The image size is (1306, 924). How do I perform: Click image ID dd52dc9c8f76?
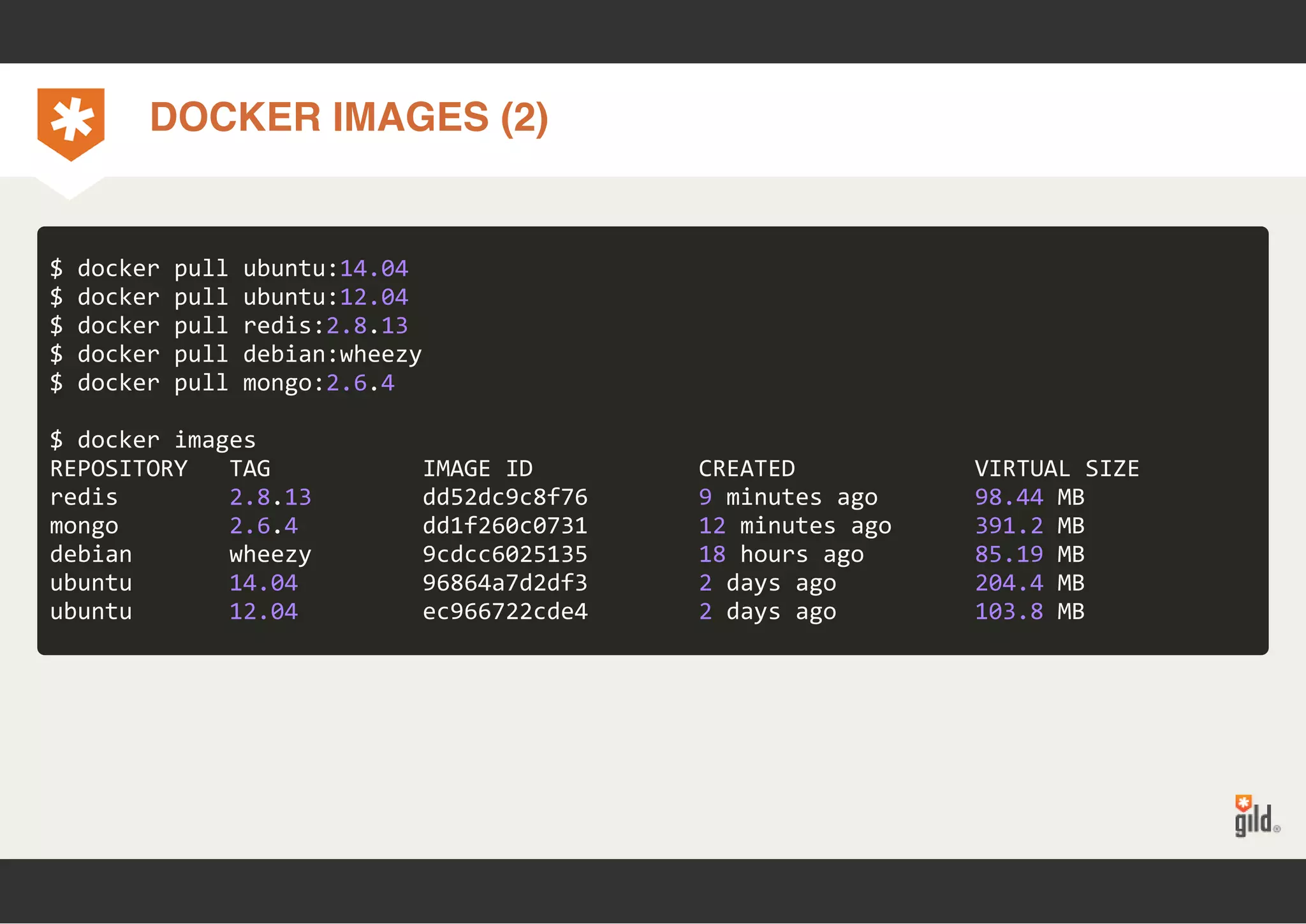505,497
